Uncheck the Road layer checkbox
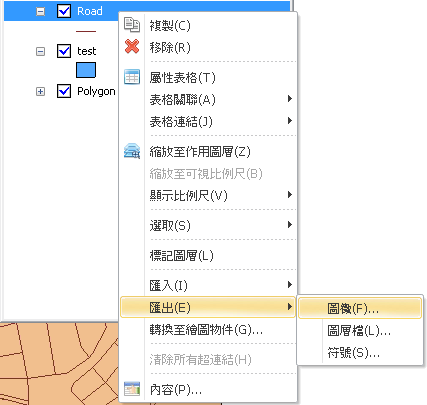427x405 pixels. [x=64, y=11]
